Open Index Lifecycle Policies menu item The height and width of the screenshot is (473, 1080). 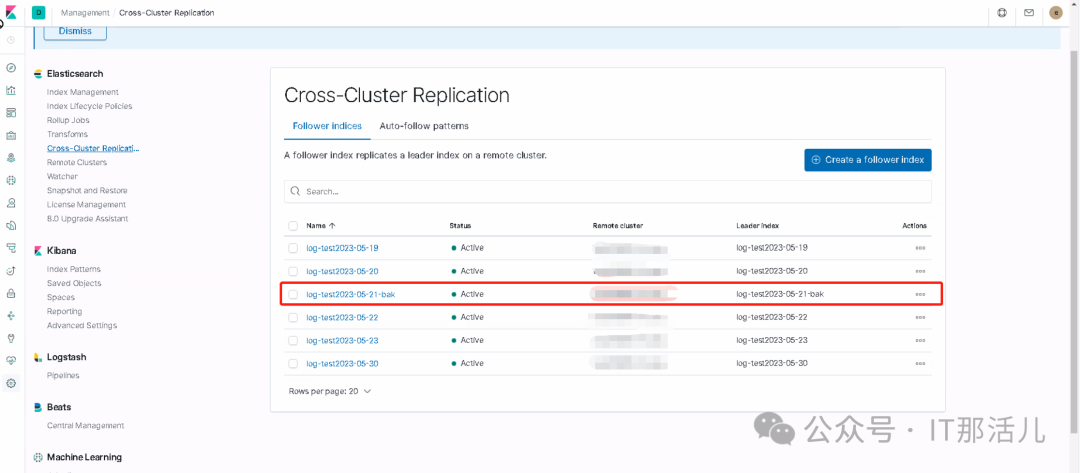pyautogui.click(x=90, y=106)
